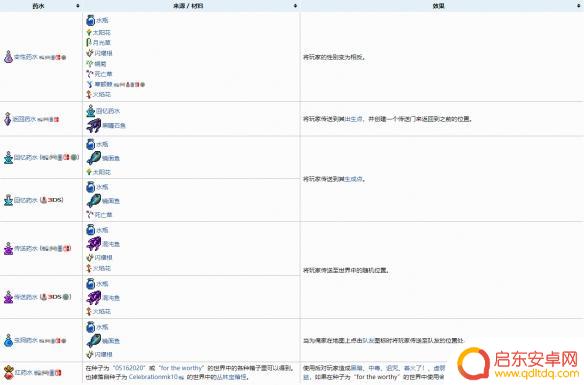This screenshot has height=385, width=584.
Task: Open the Wormhole Potion icon
Action: 8,340
